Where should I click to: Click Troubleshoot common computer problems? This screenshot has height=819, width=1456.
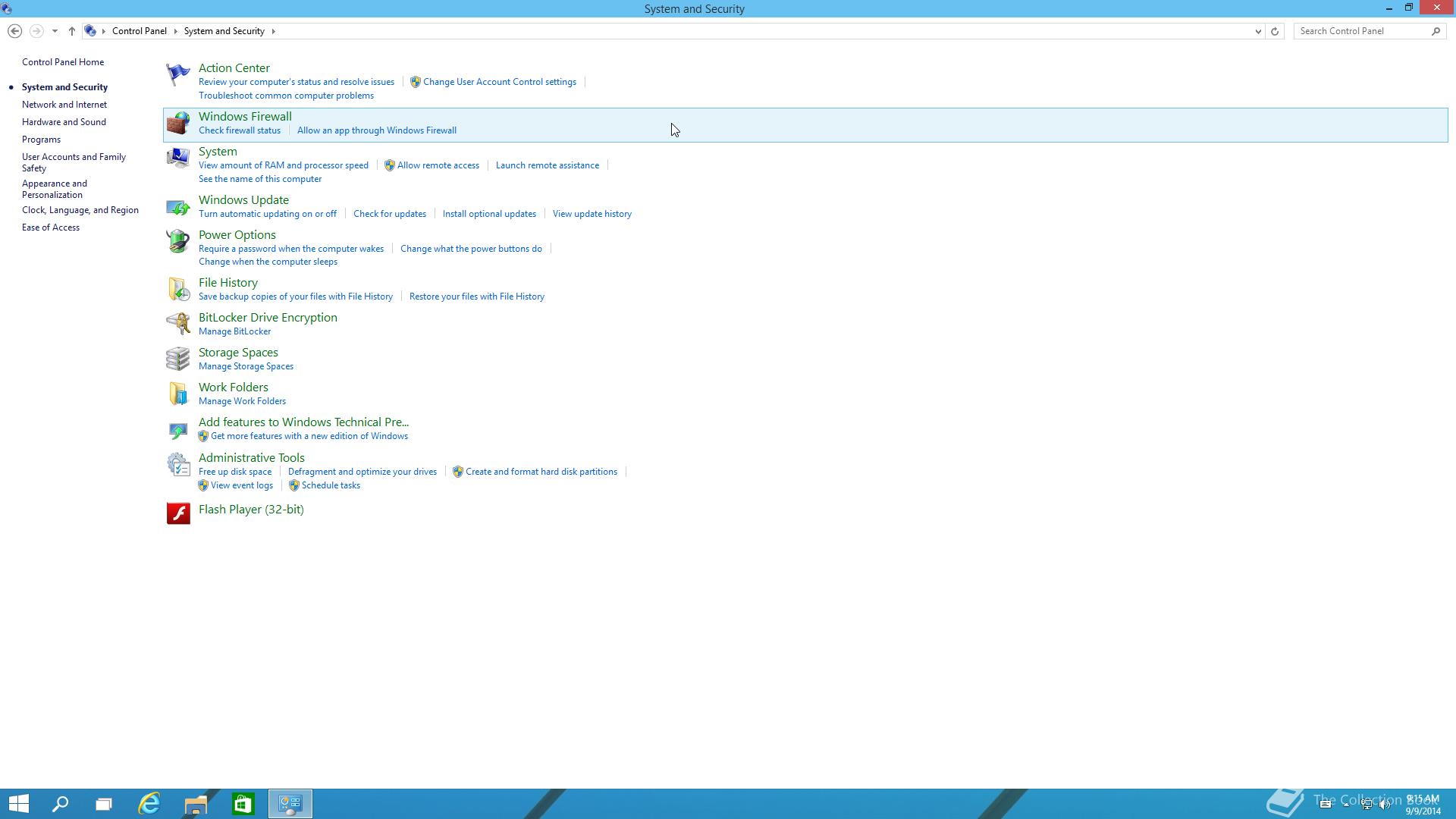(x=286, y=96)
